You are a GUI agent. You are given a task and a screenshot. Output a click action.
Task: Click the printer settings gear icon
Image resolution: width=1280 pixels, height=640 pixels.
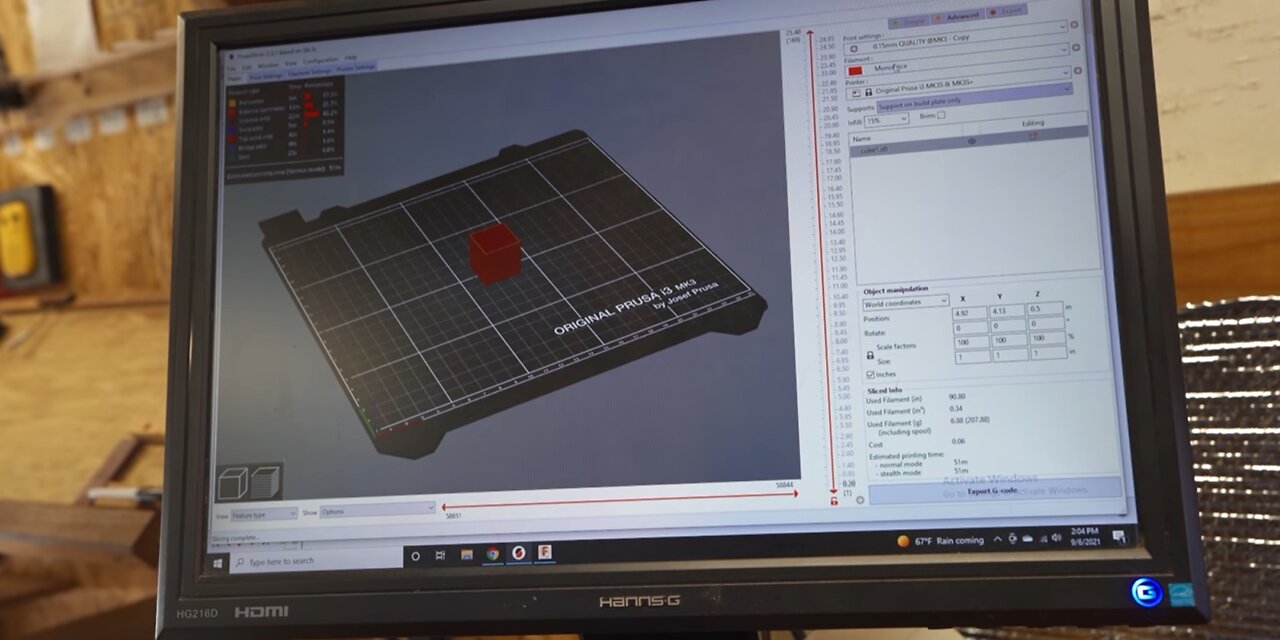[x=1078, y=71]
